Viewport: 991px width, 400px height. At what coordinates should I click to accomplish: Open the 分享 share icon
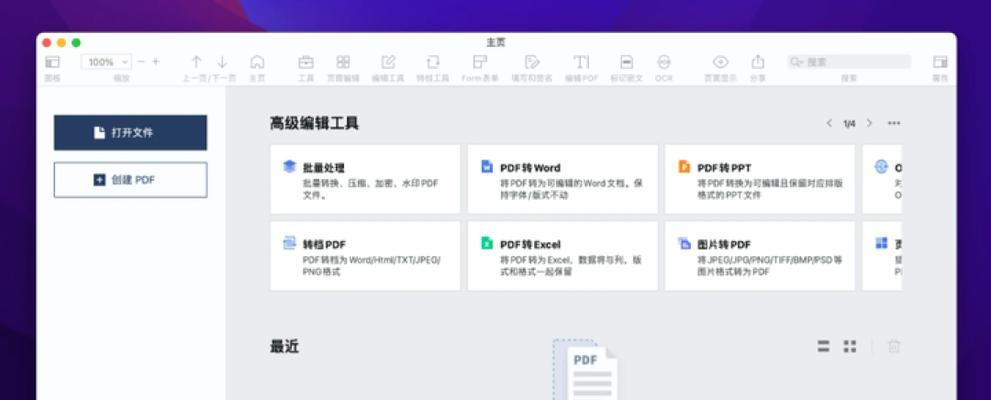pyautogui.click(x=757, y=62)
